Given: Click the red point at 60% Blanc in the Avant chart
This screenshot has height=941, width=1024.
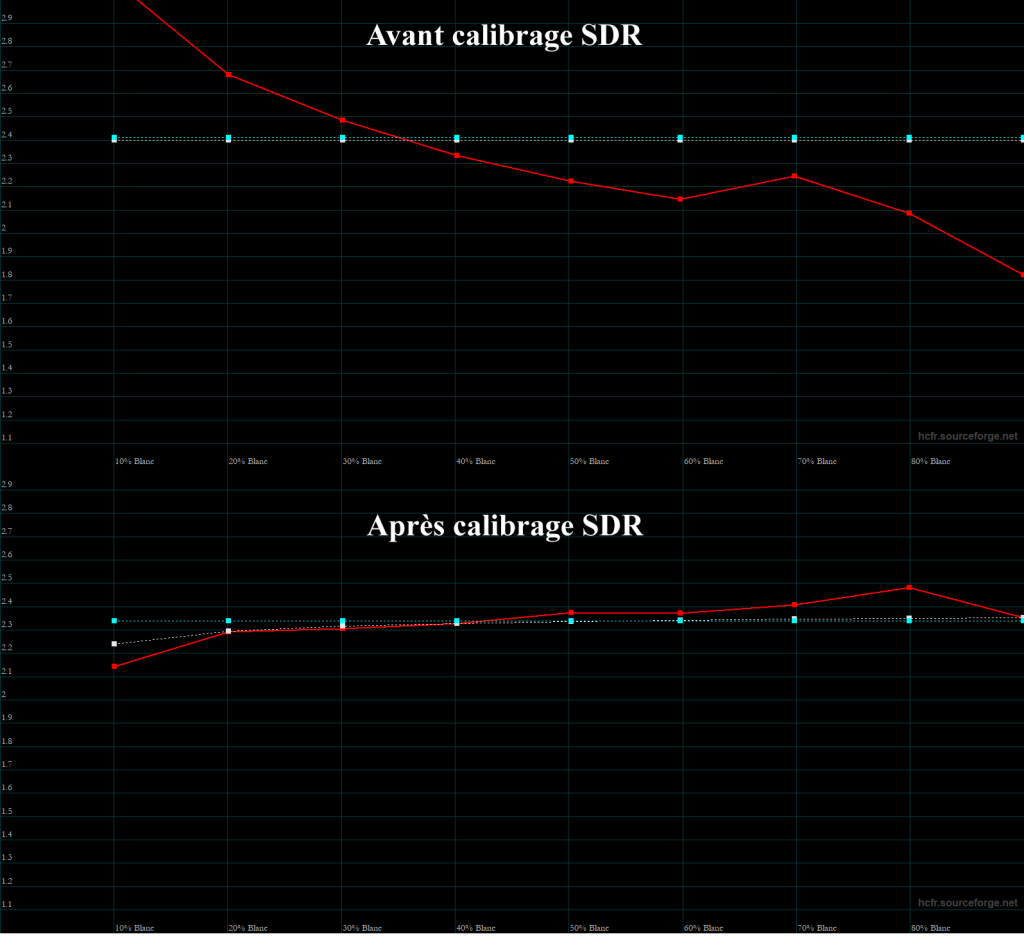Looking at the screenshot, I should 680,199.
